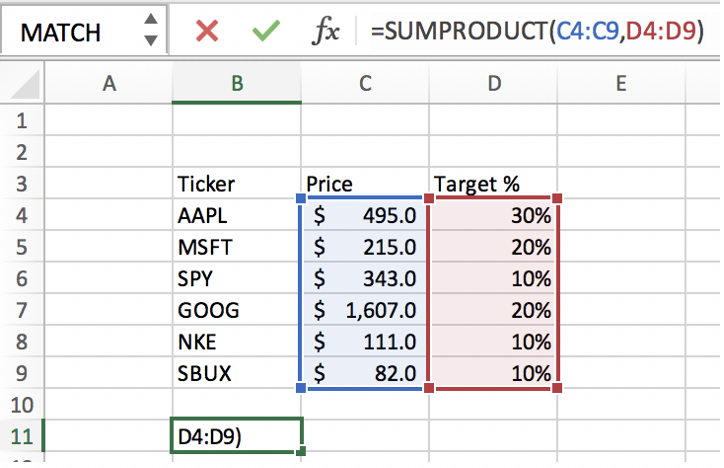Select row 11 header
724x468 pixels.
click(x=22, y=436)
